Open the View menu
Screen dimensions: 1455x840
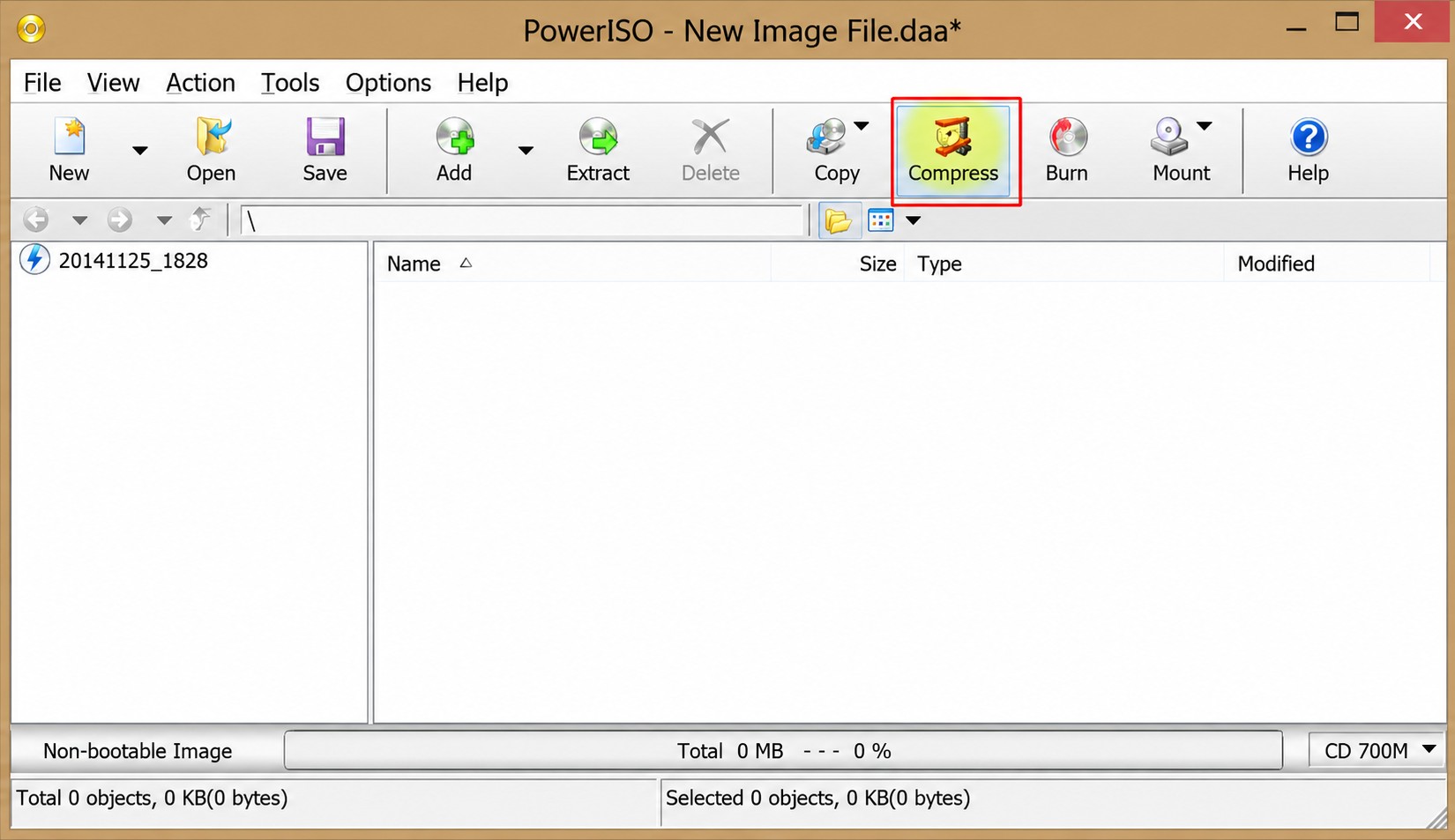[113, 83]
